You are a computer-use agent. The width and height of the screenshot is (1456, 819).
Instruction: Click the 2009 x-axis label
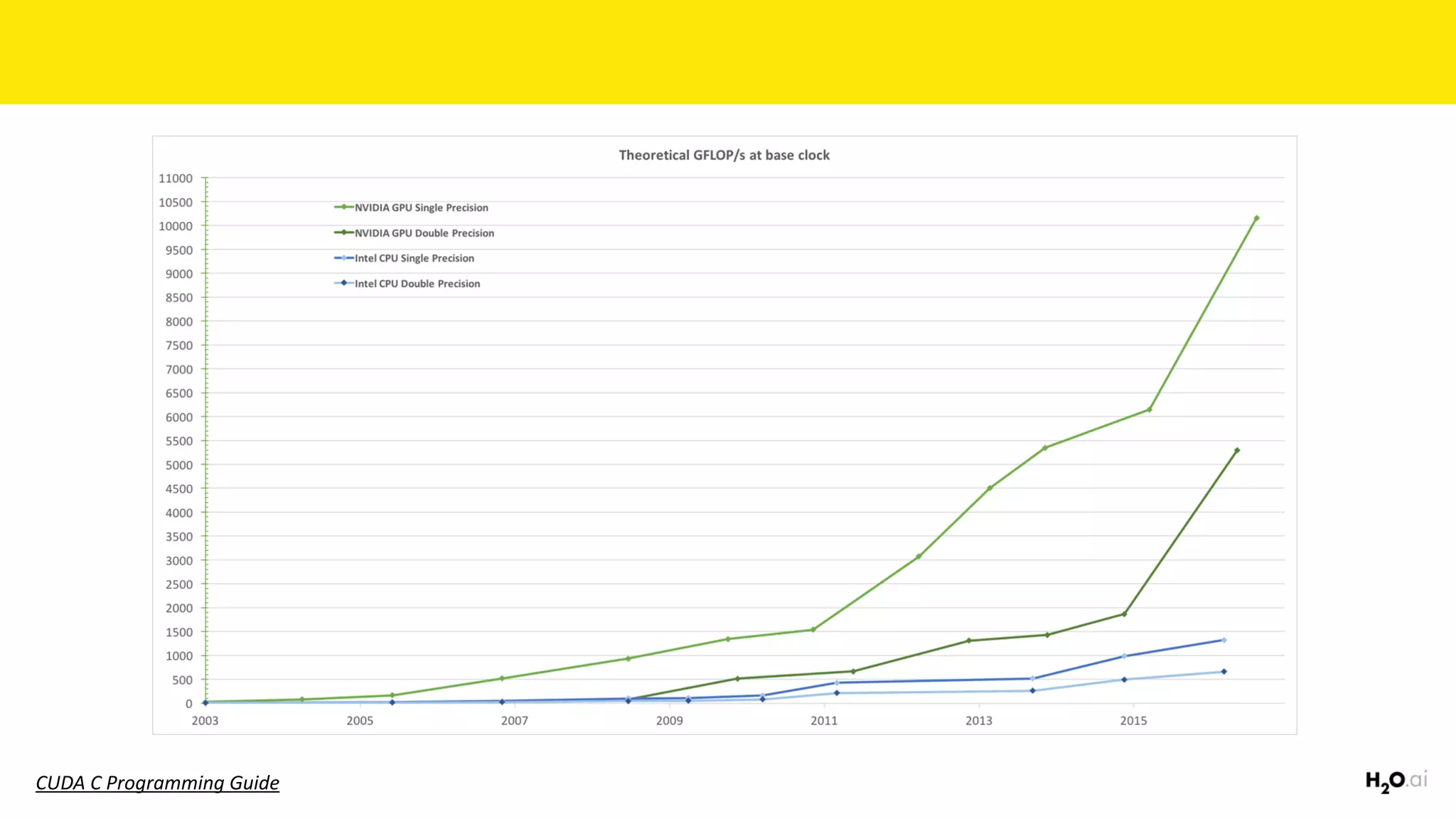(669, 721)
